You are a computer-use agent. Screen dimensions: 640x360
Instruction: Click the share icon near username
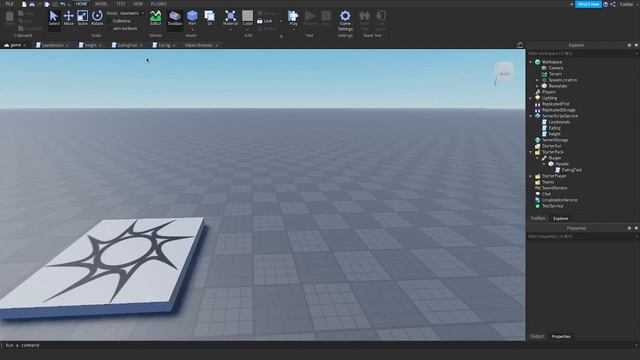pyautogui.click(x=613, y=4)
